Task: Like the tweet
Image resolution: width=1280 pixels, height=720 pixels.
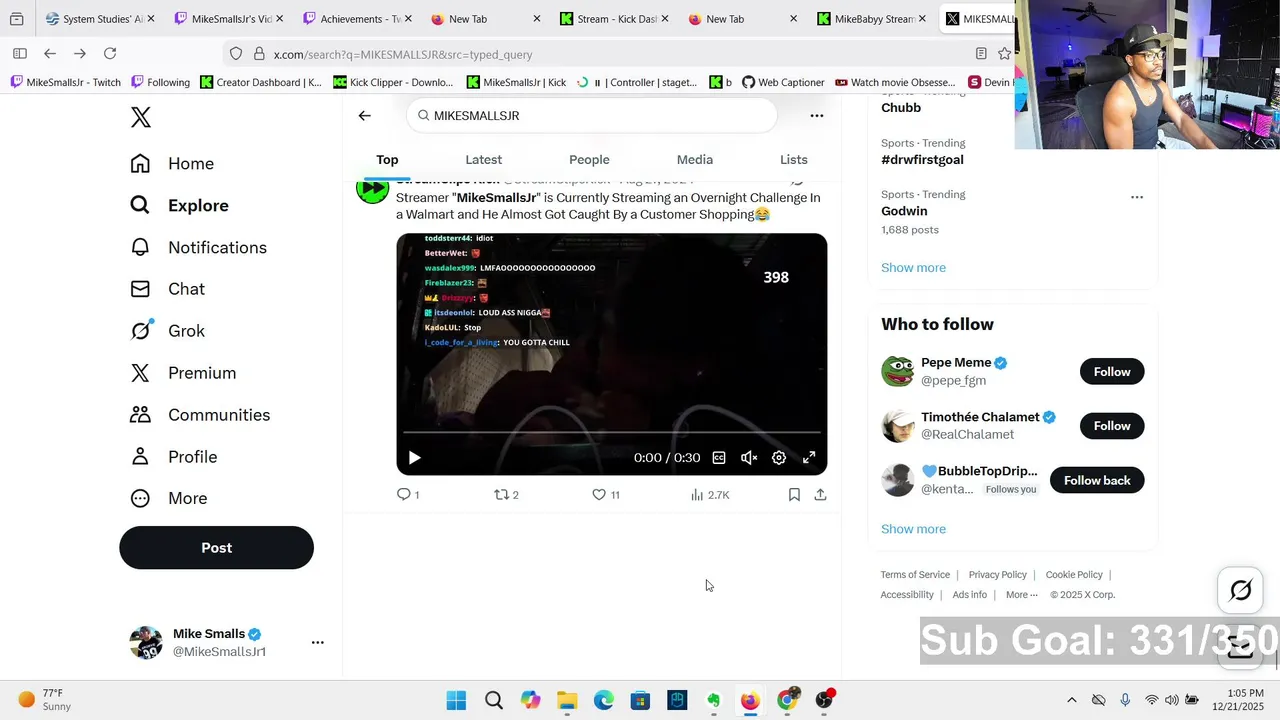Action: click(605, 495)
